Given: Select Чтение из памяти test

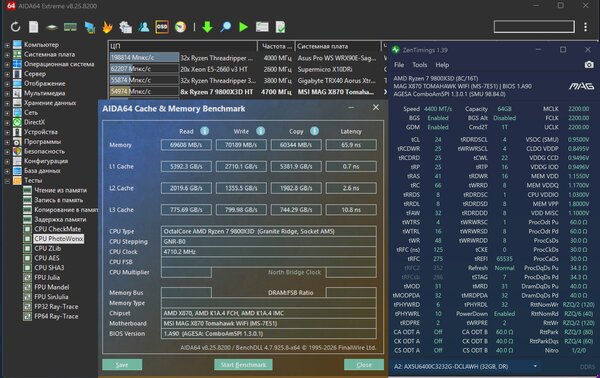Looking at the screenshot, I should (60, 190).
